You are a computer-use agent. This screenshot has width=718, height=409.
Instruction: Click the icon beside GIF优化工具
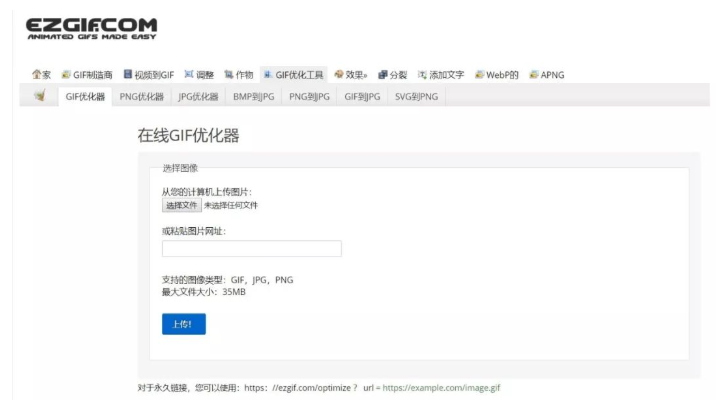tap(268, 74)
